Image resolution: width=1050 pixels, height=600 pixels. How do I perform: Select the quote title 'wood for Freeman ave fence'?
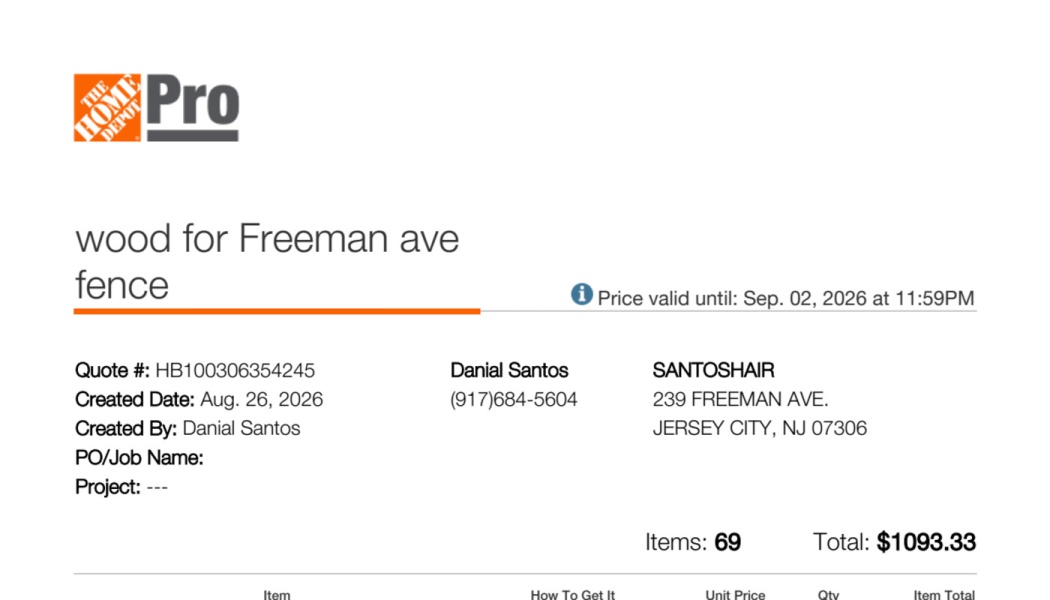267,262
